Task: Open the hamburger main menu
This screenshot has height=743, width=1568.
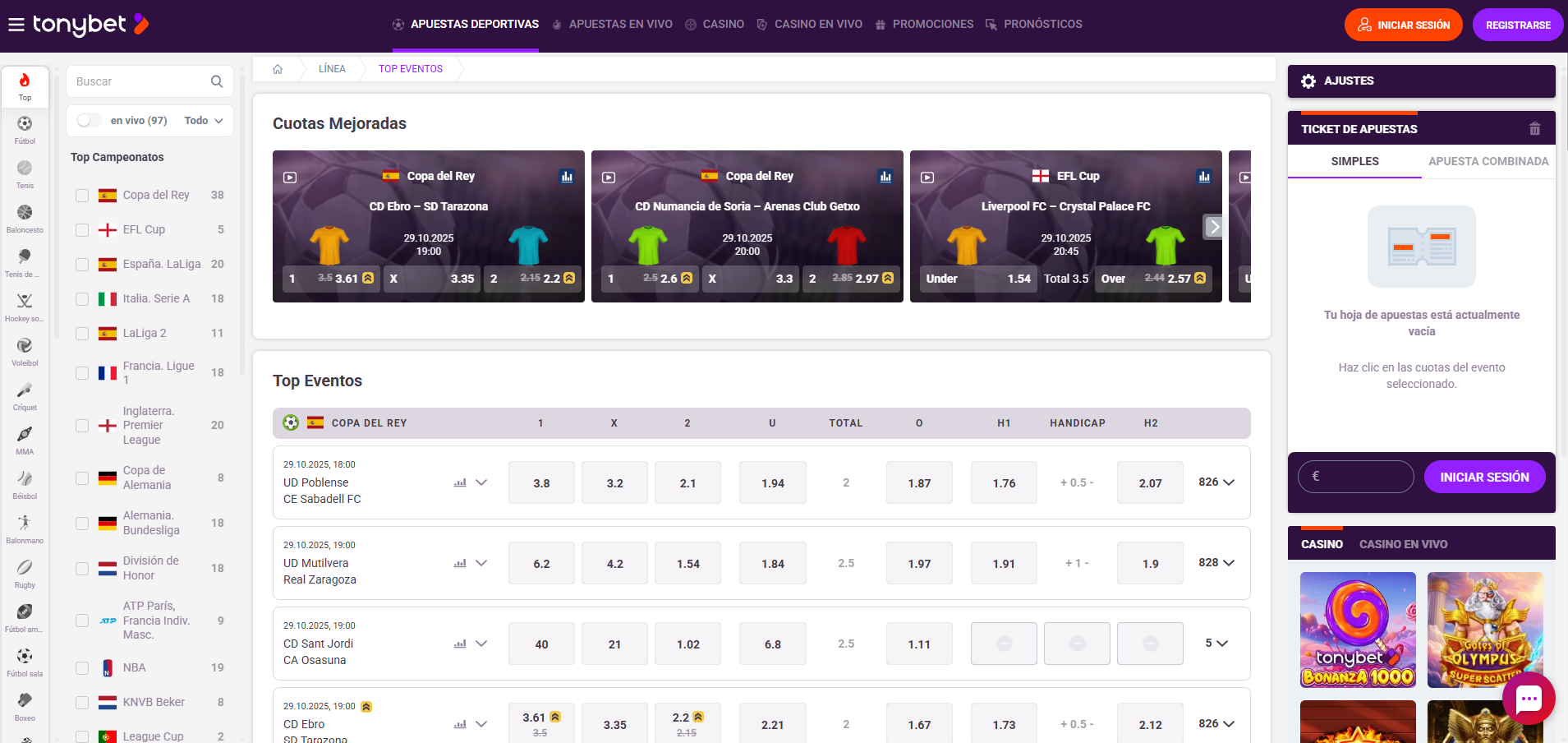Action: (16, 25)
